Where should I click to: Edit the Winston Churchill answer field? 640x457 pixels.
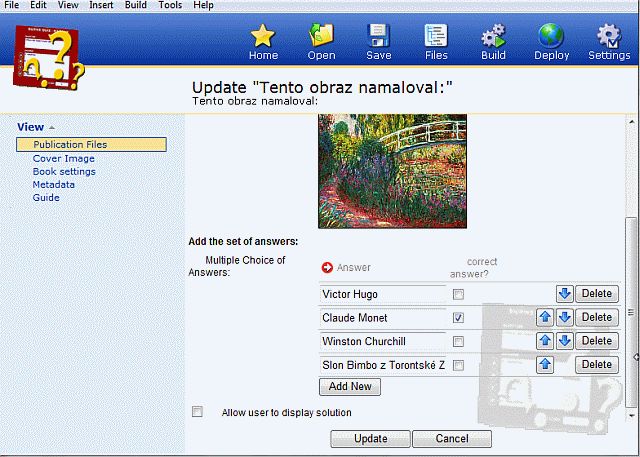382,342
